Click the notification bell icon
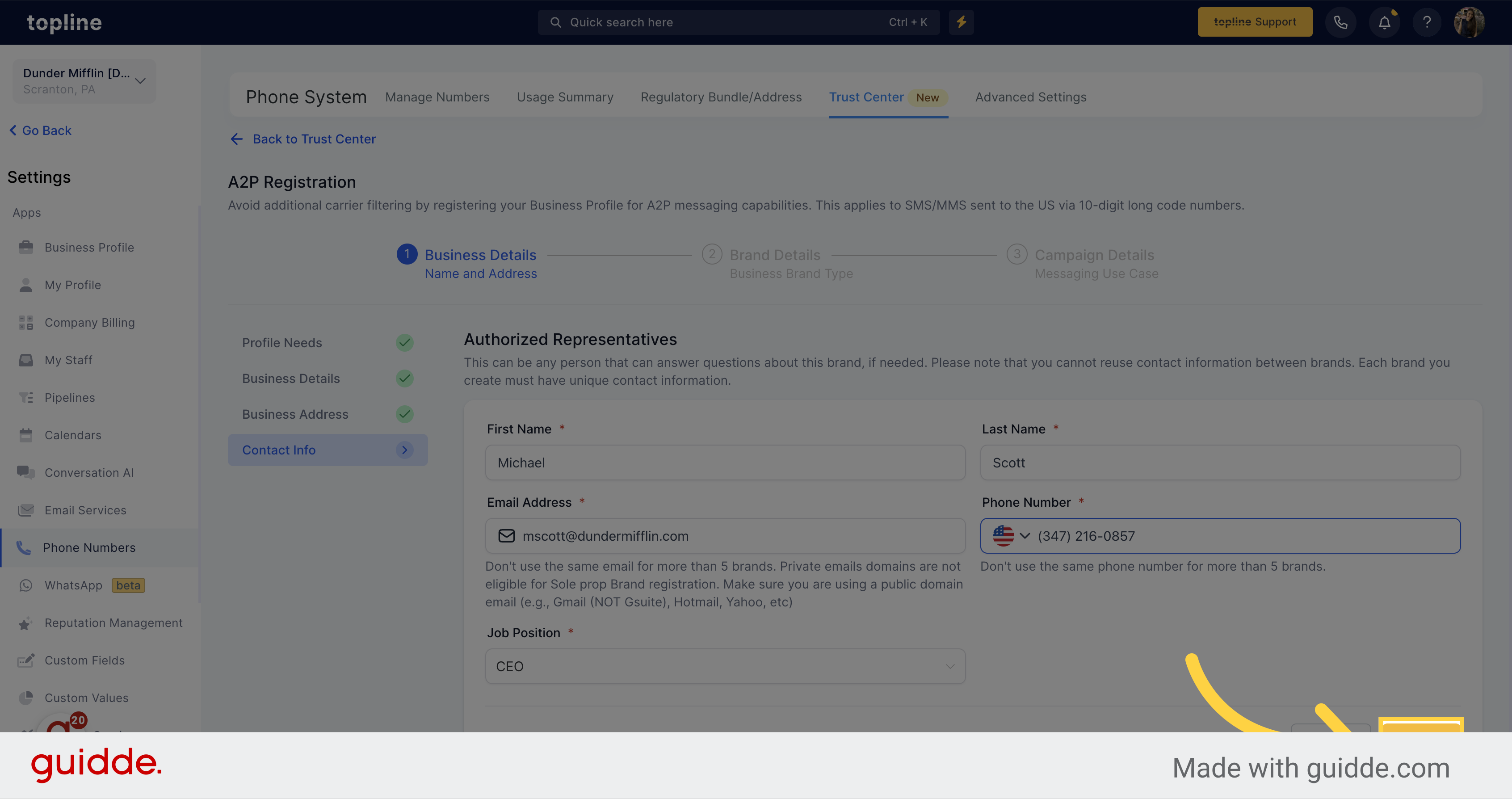The image size is (1512, 799). click(x=1384, y=22)
